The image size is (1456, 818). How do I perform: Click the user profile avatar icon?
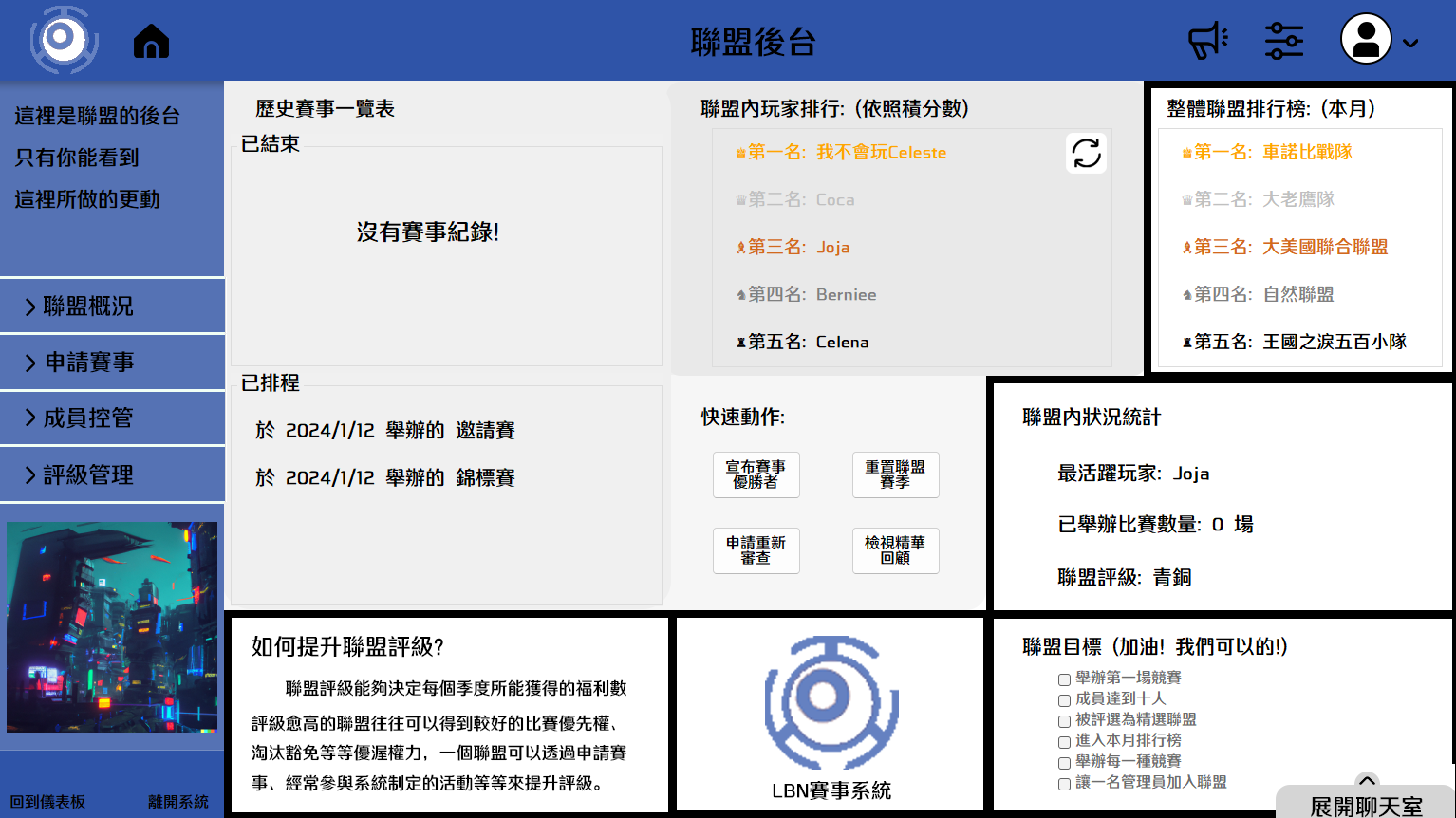pos(1366,40)
